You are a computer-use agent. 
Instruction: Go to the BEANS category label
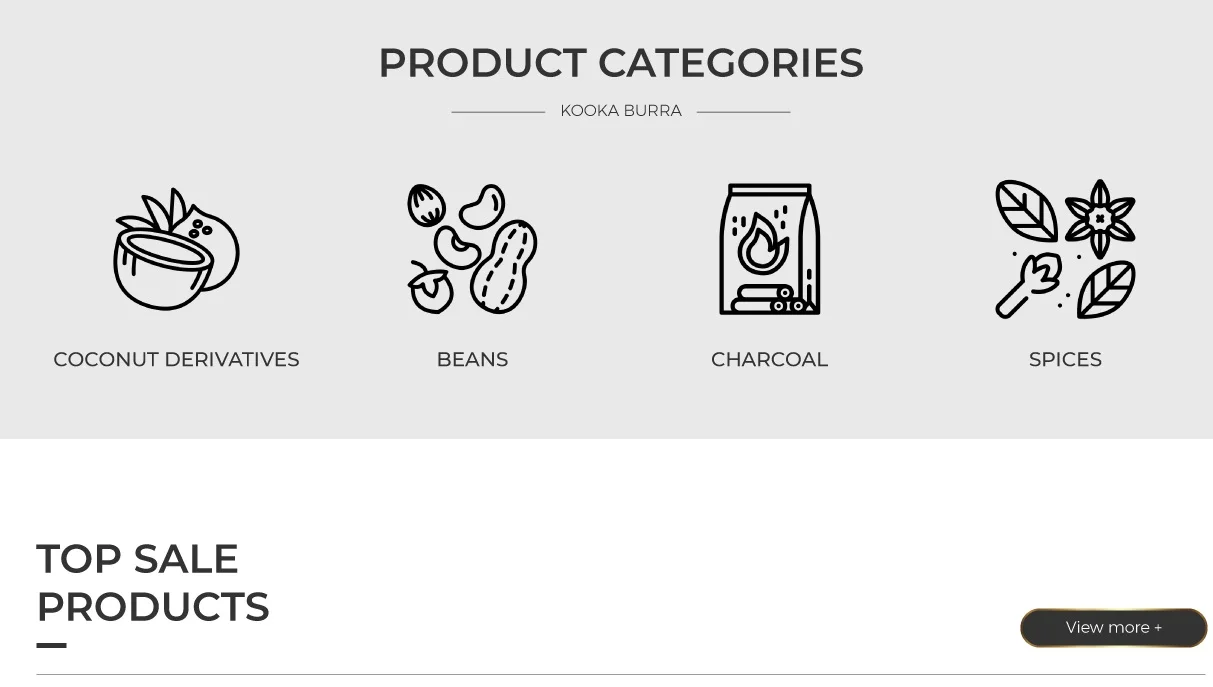pyautogui.click(x=472, y=359)
